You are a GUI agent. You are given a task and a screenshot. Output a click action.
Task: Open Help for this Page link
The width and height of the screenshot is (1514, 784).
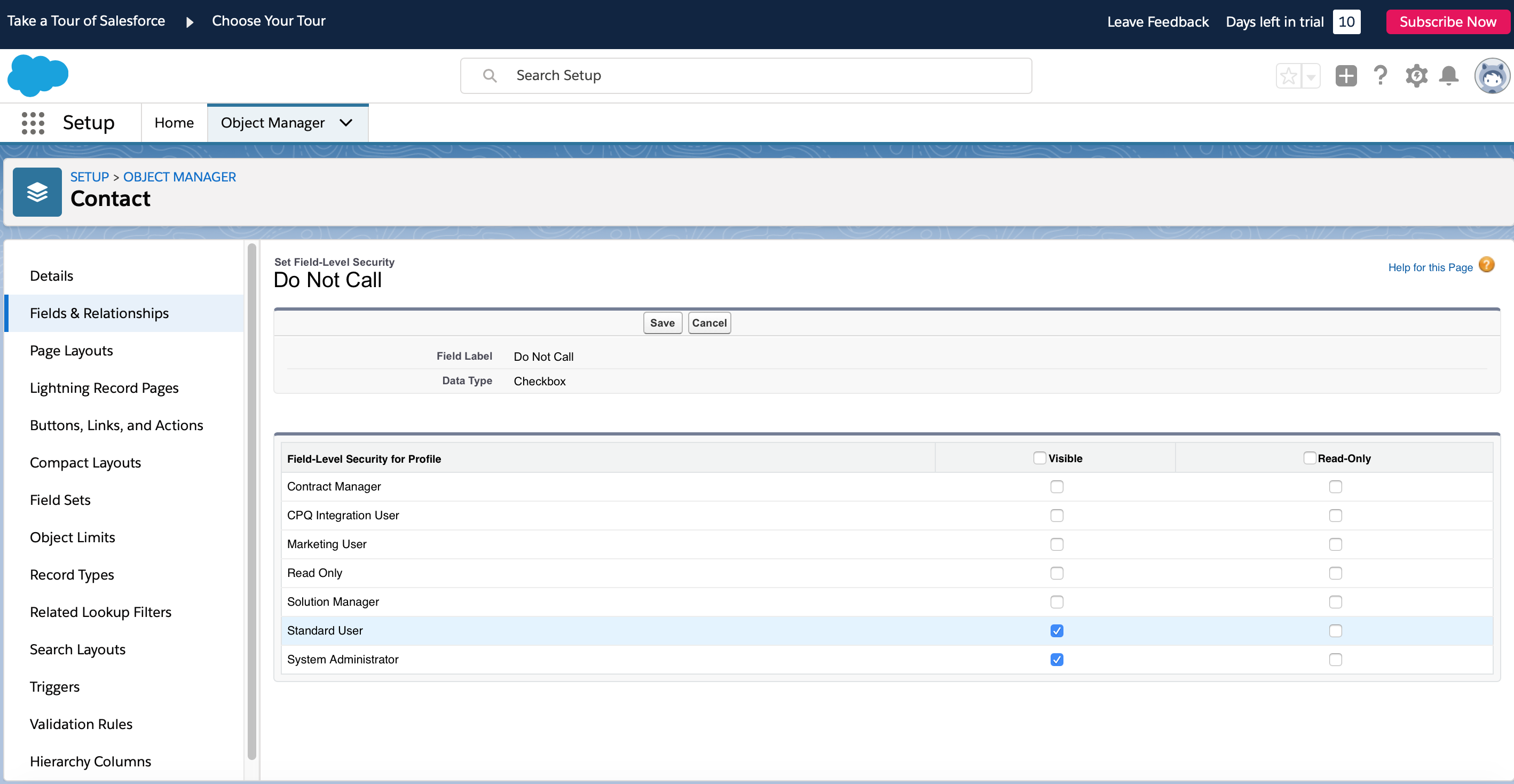[x=1430, y=267]
